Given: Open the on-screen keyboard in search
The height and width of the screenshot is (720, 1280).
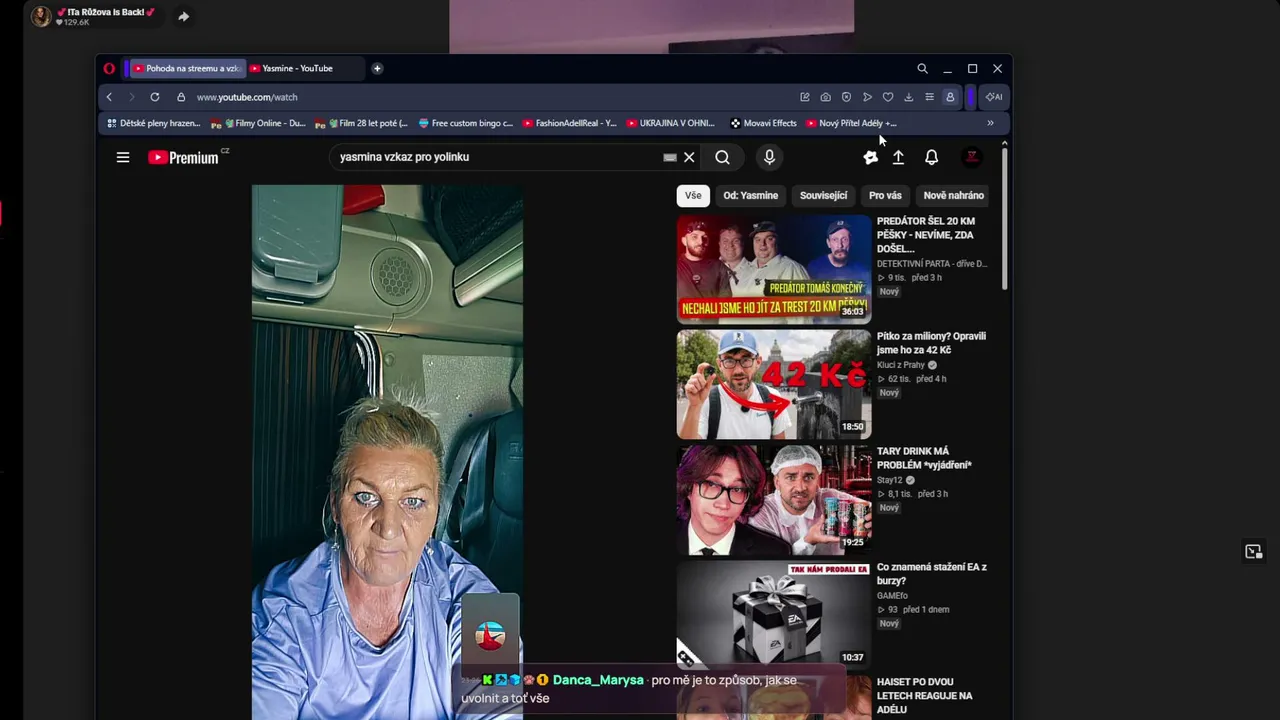Looking at the screenshot, I should point(670,157).
